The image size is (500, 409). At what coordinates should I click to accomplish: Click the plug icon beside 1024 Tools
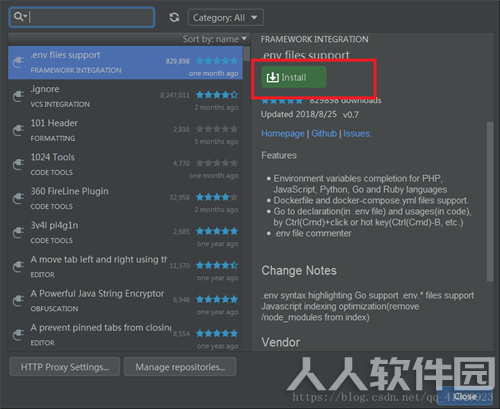[x=18, y=164]
